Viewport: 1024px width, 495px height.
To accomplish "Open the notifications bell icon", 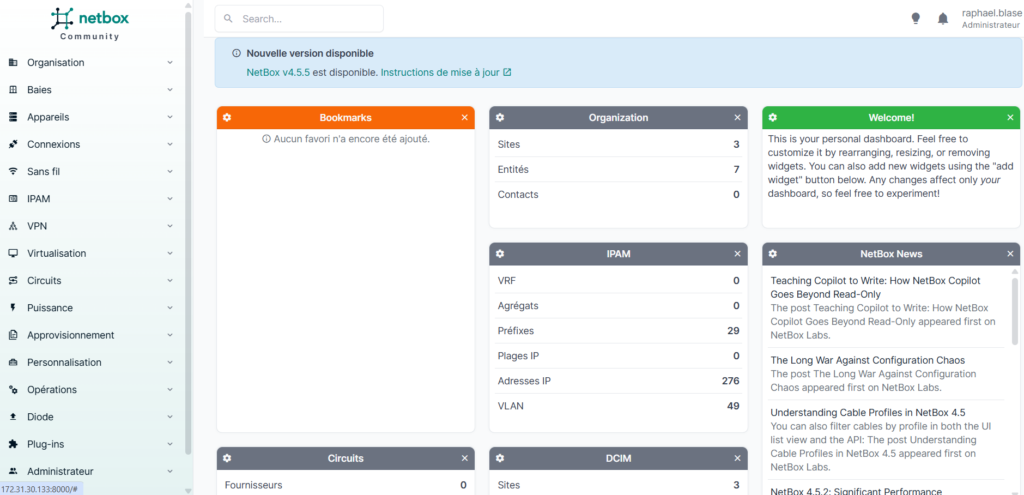I will pyautogui.click(x=943, y=18).
